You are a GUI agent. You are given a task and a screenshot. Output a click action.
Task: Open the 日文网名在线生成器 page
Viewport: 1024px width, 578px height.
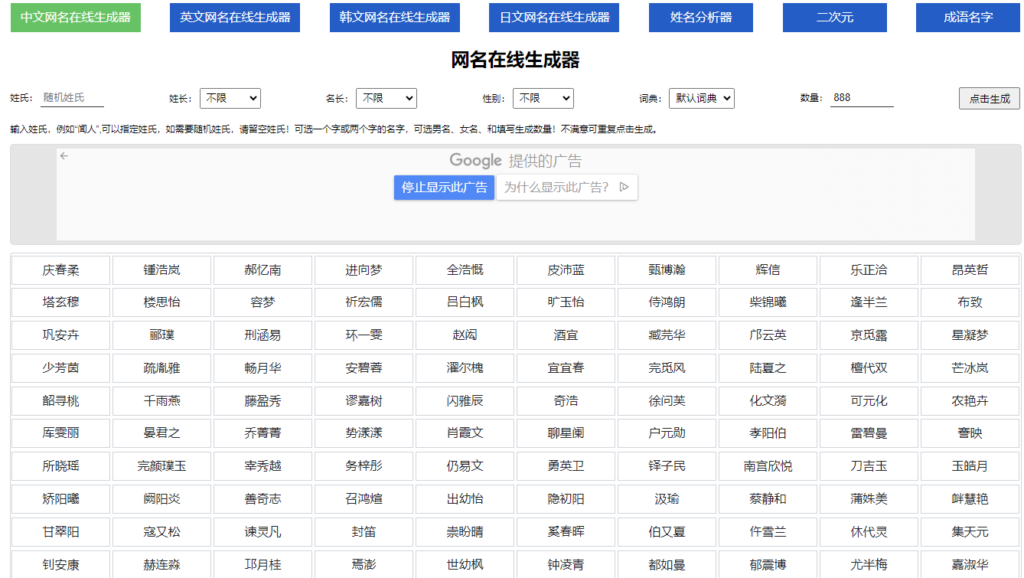click(554, 17)
